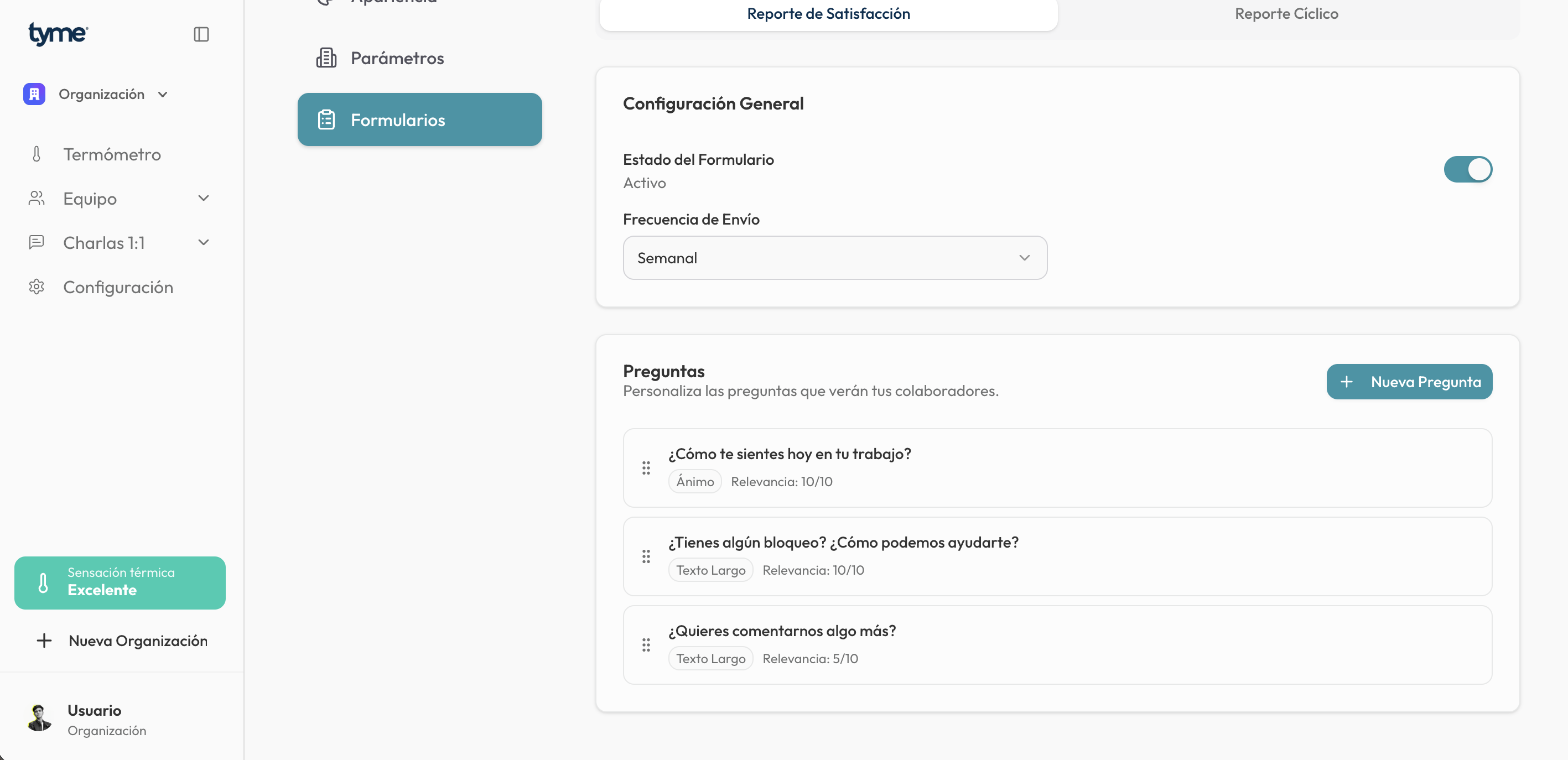1568x760 pixels.
Task: Select the Reporte de Satisfacción tab
Action: 828,13
